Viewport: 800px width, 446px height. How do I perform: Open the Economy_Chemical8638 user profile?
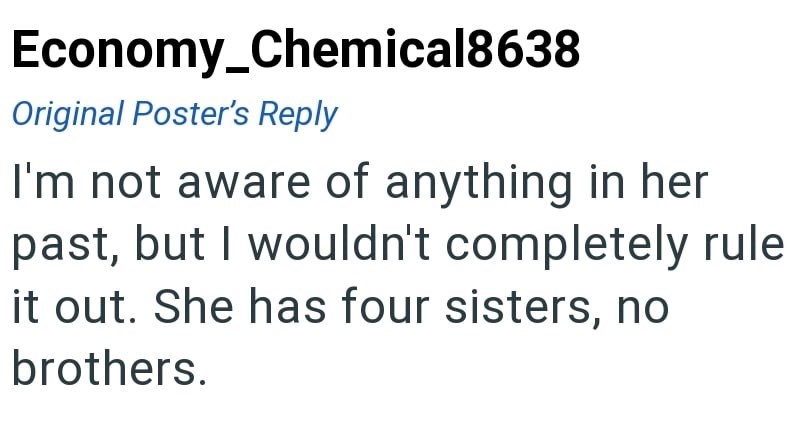[295, 50]
